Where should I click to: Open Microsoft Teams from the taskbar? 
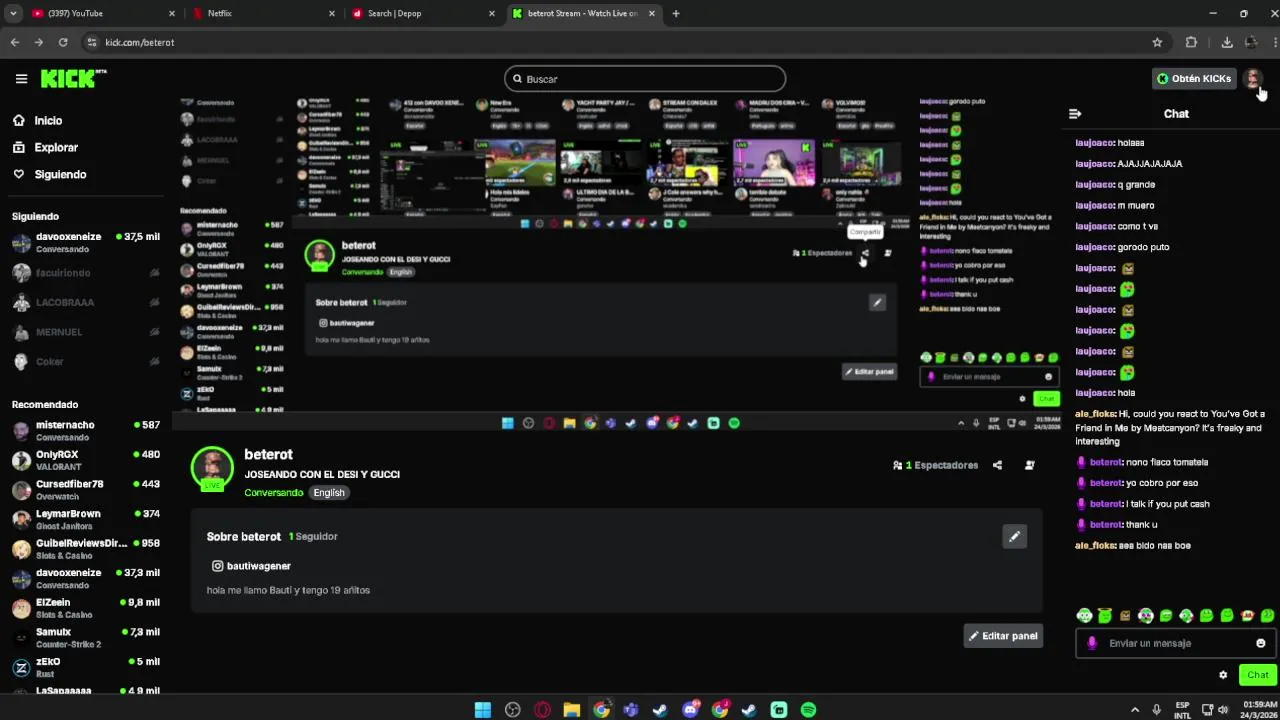tap(631, 710)
